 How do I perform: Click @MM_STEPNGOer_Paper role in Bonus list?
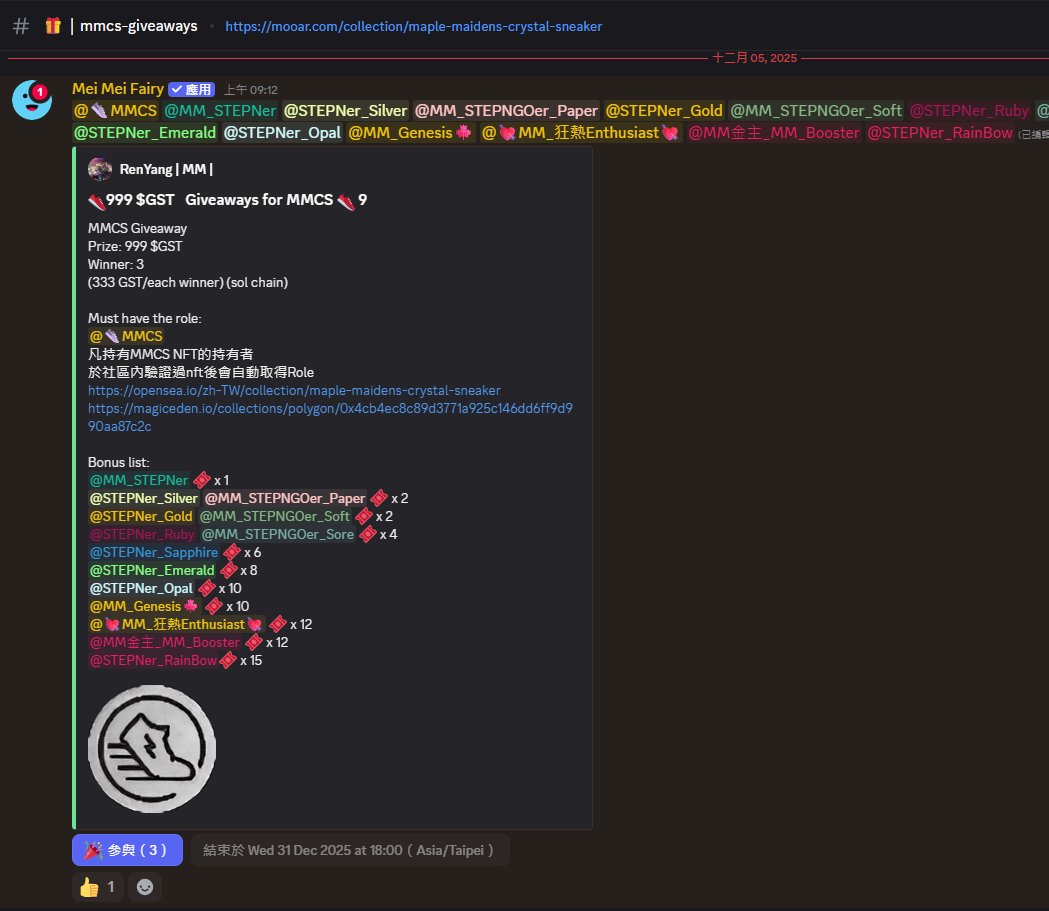click(284, 498)
